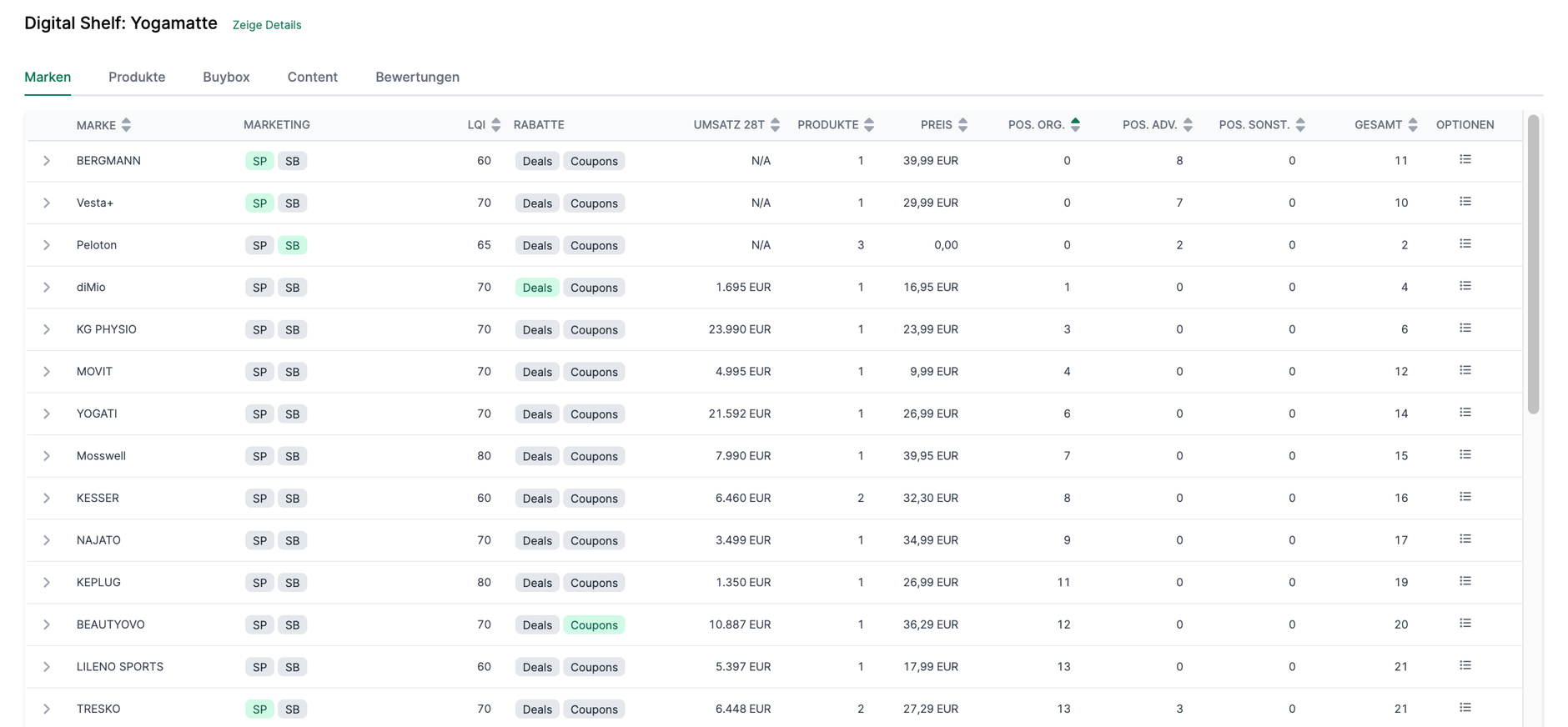Open options menu for NAJATO row
Image resolution: width=1568 pixels, height=727 pixels.
pos(1465,539)
